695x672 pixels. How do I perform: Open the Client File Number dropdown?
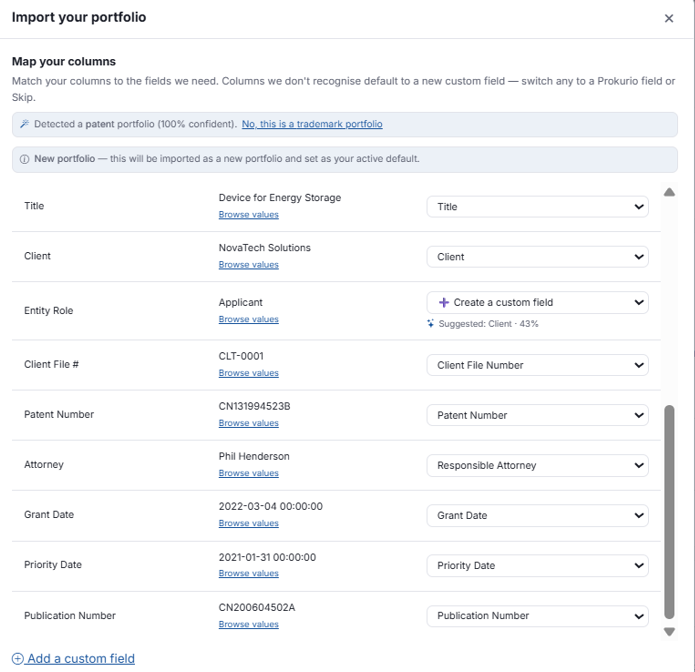[537, 365]
